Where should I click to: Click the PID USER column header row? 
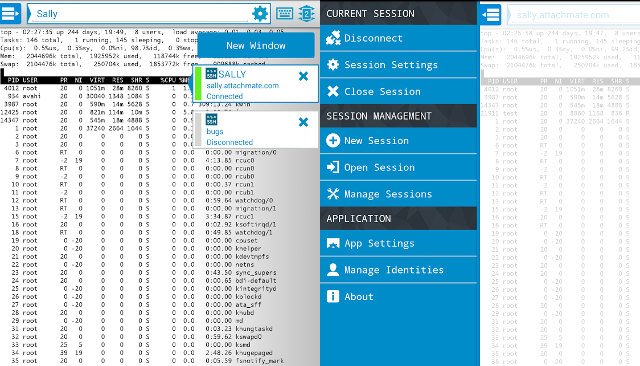pyautogui.click(x=96, y=80)
